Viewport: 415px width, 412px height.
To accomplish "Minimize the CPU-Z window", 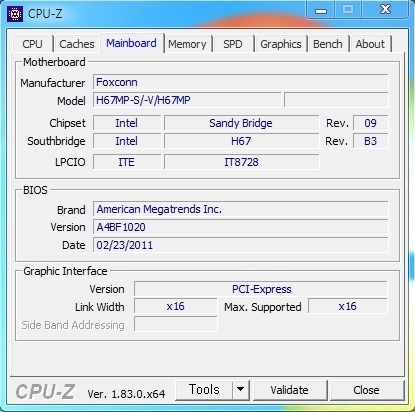I will (321, 11).
